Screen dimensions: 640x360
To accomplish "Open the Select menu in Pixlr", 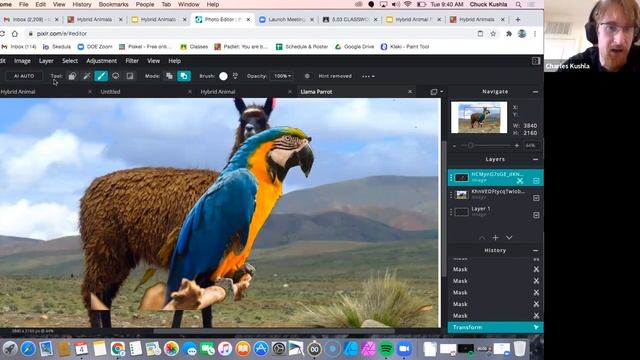I will [x=70, y=61].
